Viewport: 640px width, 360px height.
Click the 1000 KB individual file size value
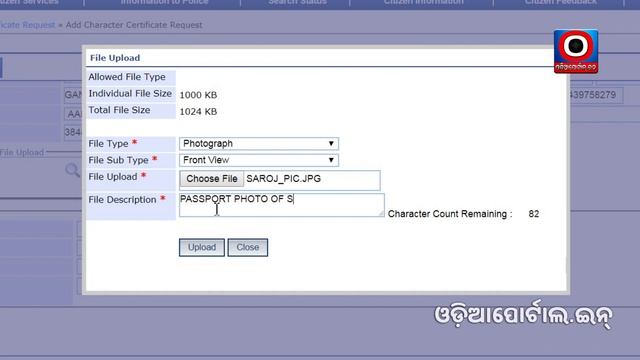(x=198, y=95)
